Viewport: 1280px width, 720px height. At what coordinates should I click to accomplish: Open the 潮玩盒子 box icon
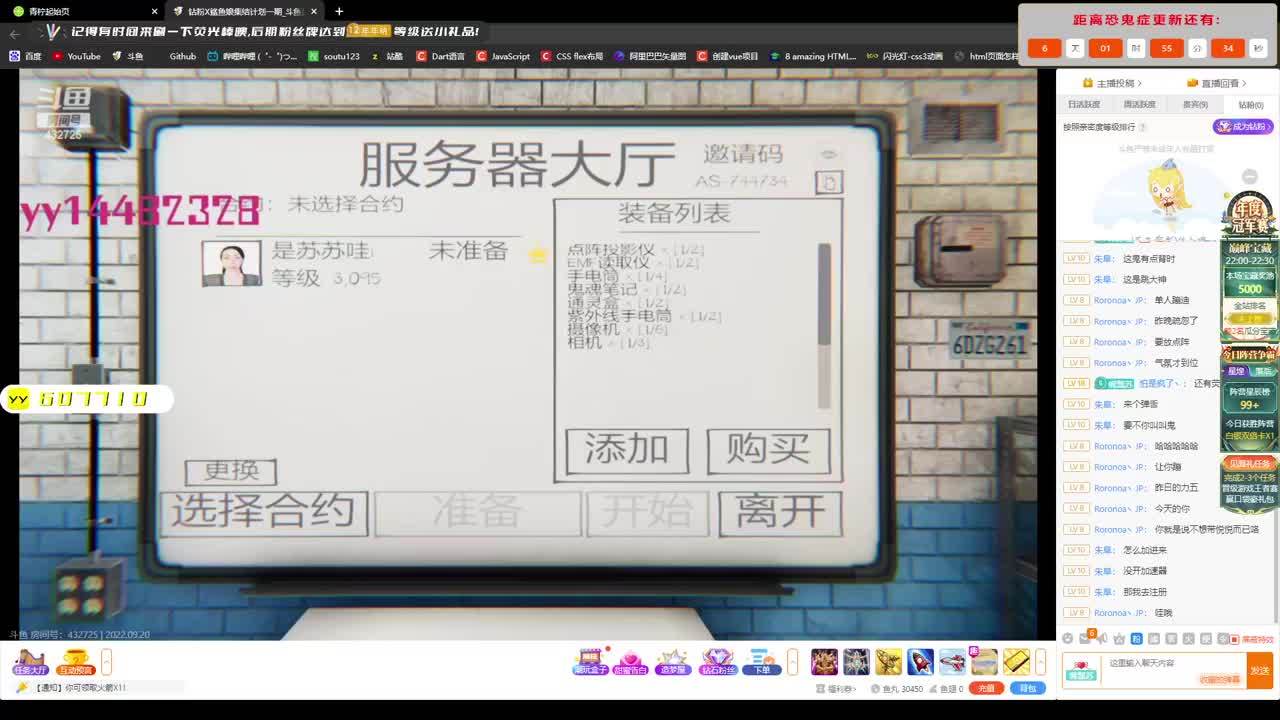pos(590,662)
